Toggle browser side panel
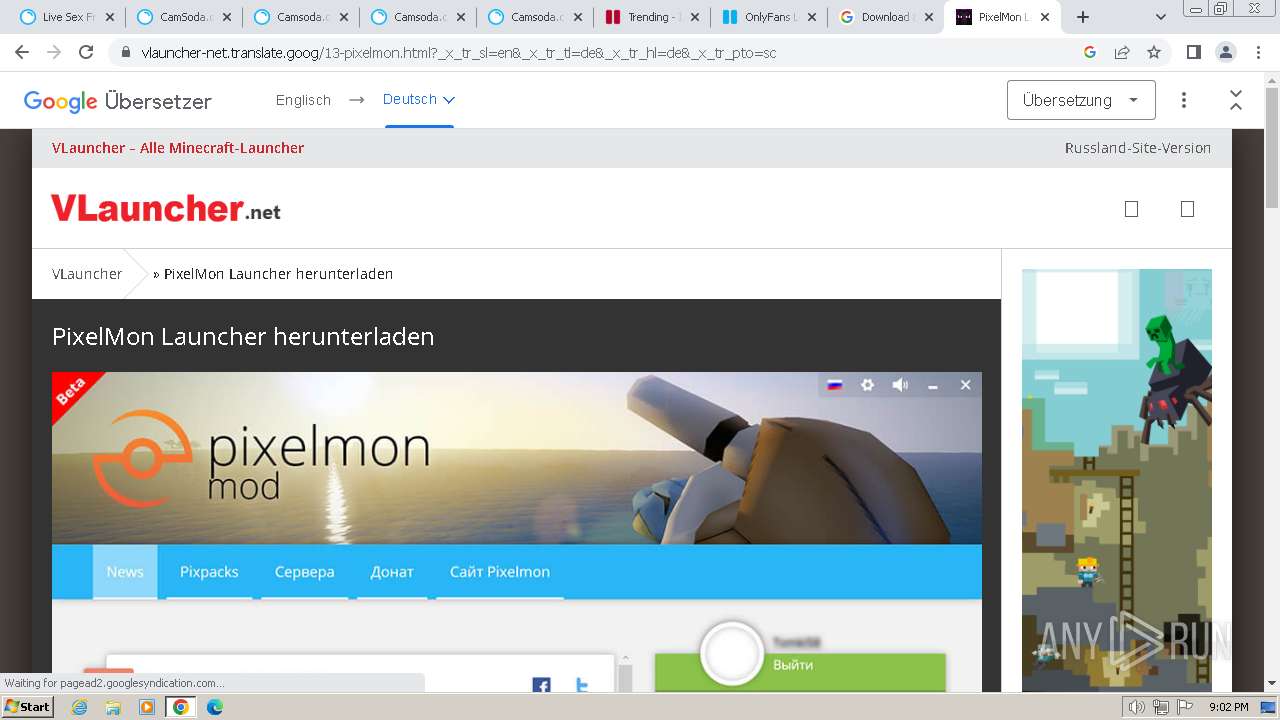Image resolution: width=1280 pixels, height=720 pixels. pyautogui.click(x=1193, y=52)
